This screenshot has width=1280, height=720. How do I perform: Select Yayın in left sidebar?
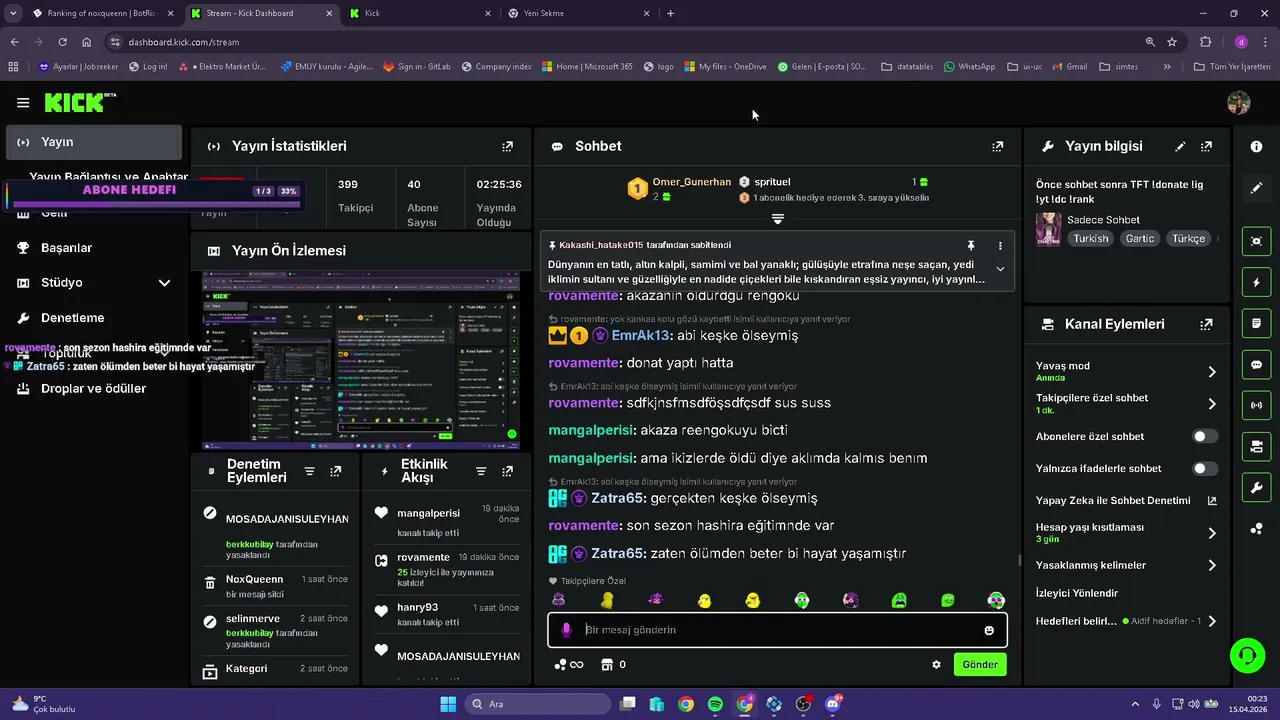[94, 142]
